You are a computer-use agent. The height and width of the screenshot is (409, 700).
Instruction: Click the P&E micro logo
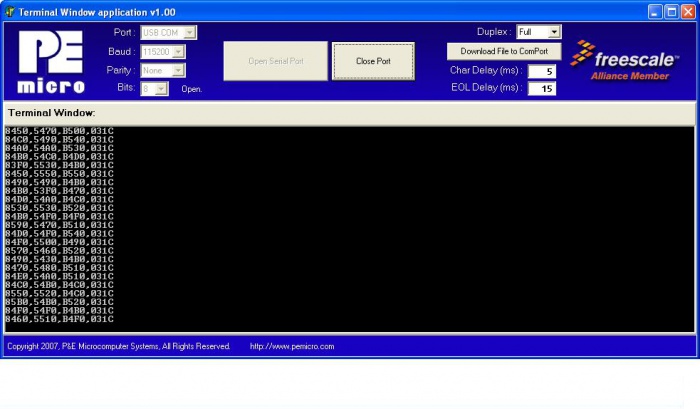point(51,62)
